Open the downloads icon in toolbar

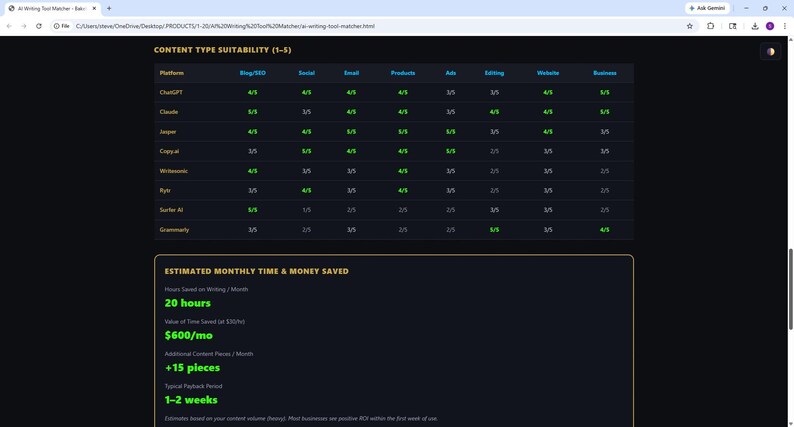(x=755, y=26)
